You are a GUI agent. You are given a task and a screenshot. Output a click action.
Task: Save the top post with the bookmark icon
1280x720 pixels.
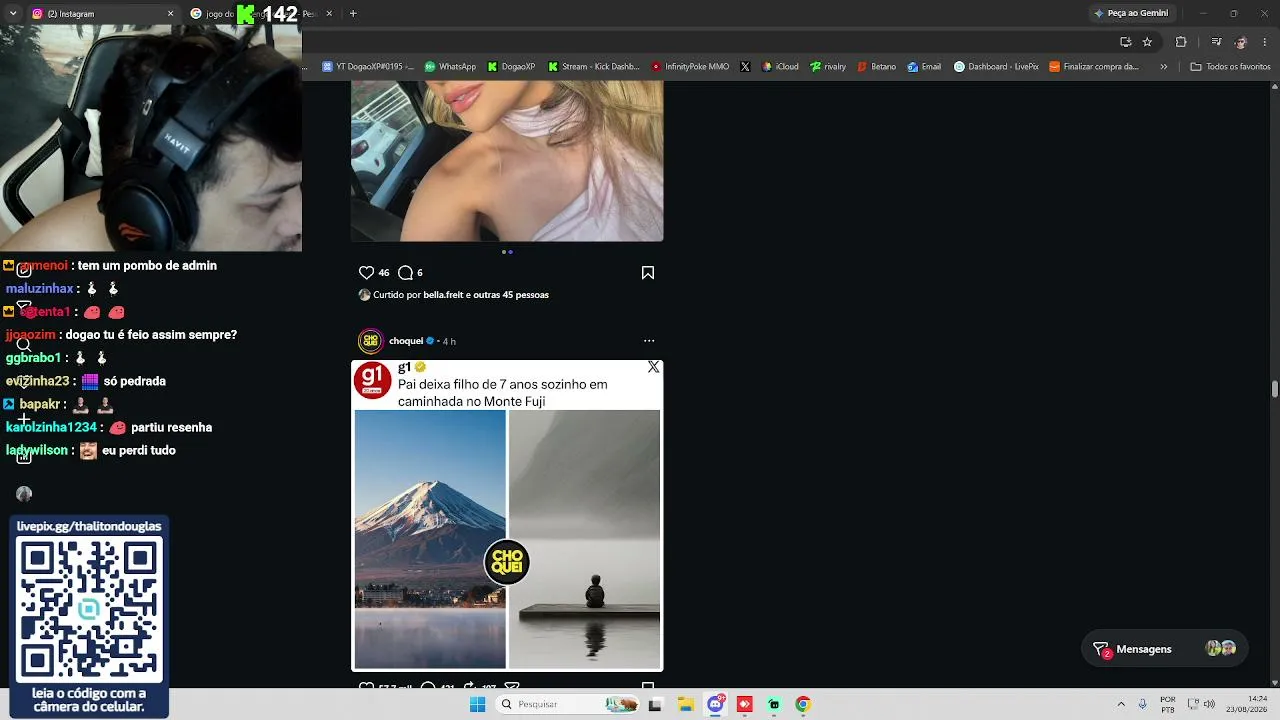(648, 272)
